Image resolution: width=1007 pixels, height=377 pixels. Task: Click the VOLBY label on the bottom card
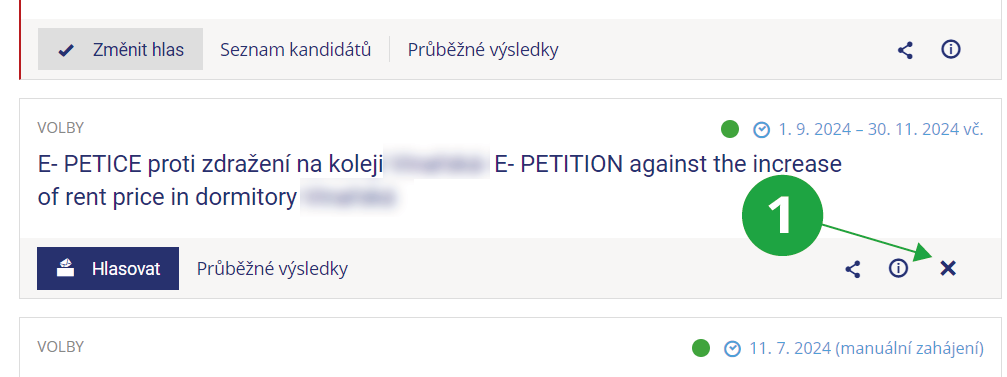click(x=60, y=347)
